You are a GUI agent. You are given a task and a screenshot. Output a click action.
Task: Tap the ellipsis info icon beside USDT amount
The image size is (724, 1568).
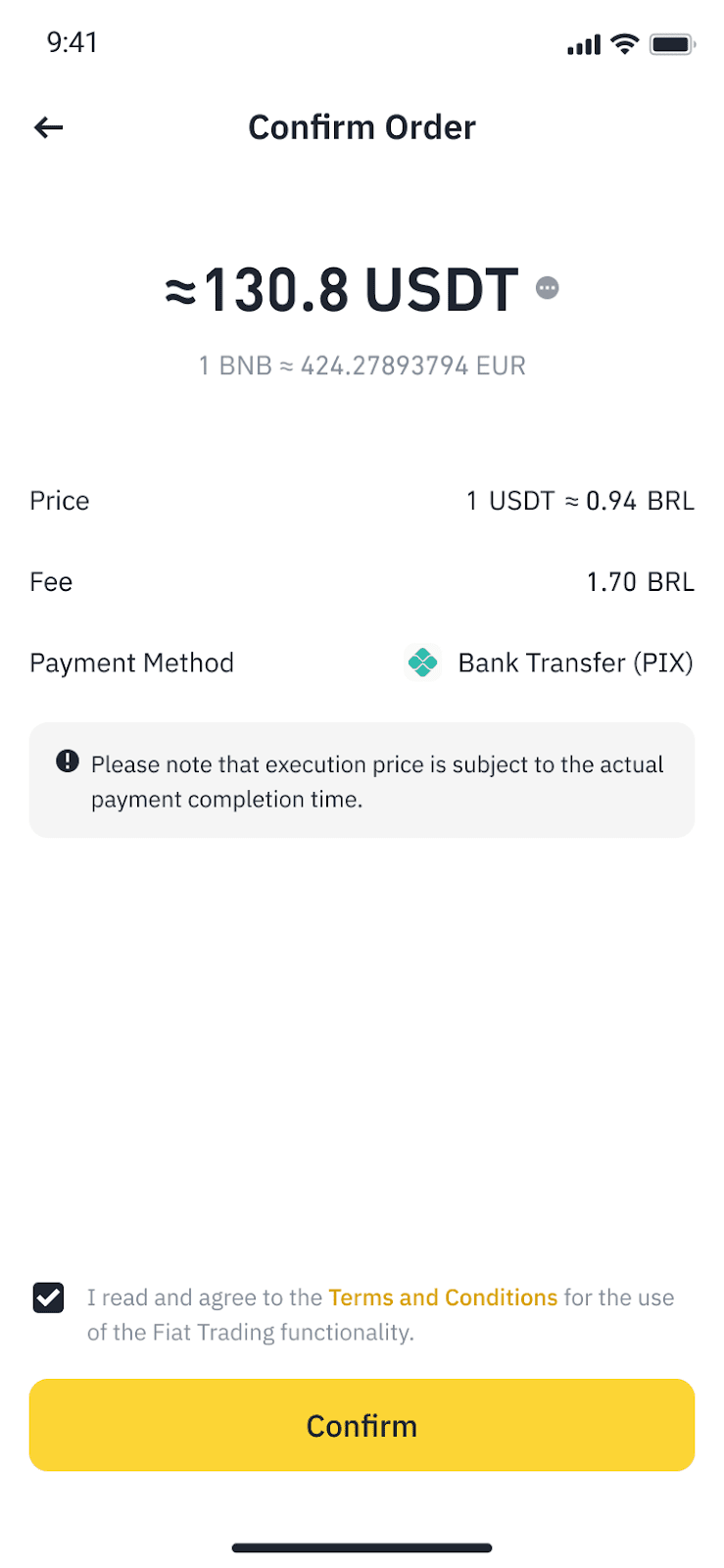click(548, 288)
